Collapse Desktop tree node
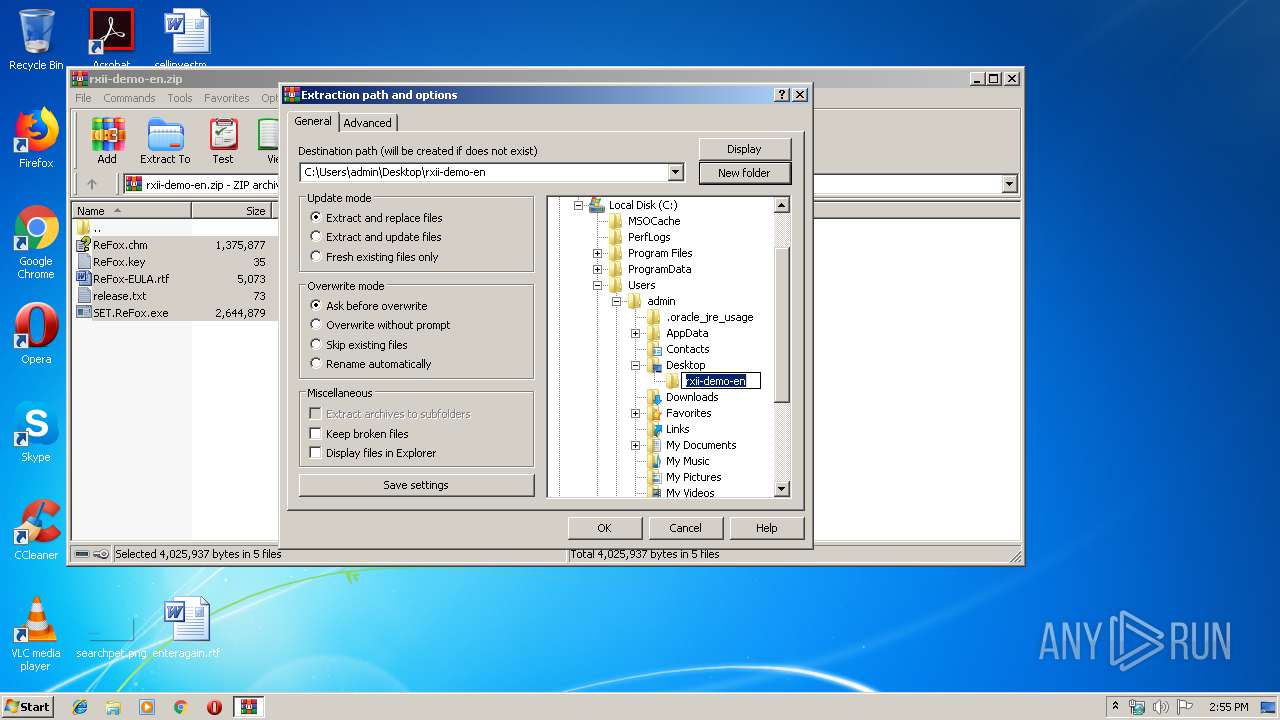This screenshot has width=1280, height=720. pyautogui.click(x=635, y=365)
